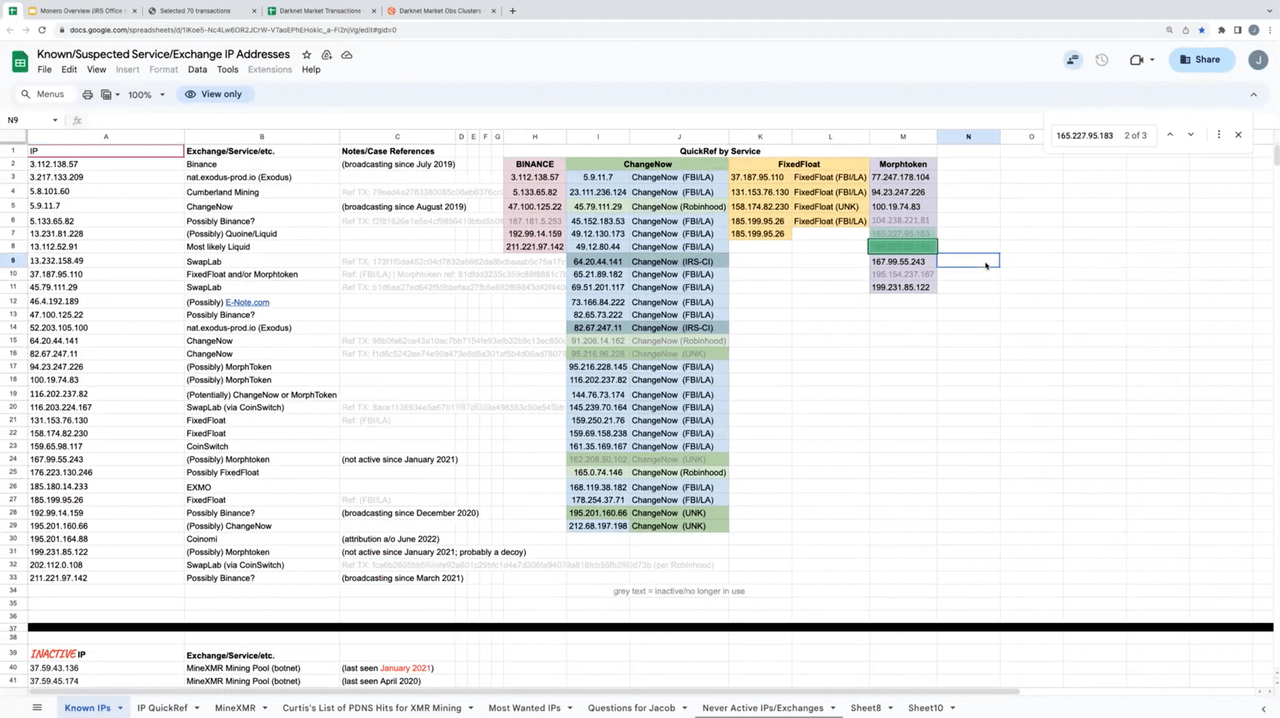Open the comments history icon

tap(1073, 60)
